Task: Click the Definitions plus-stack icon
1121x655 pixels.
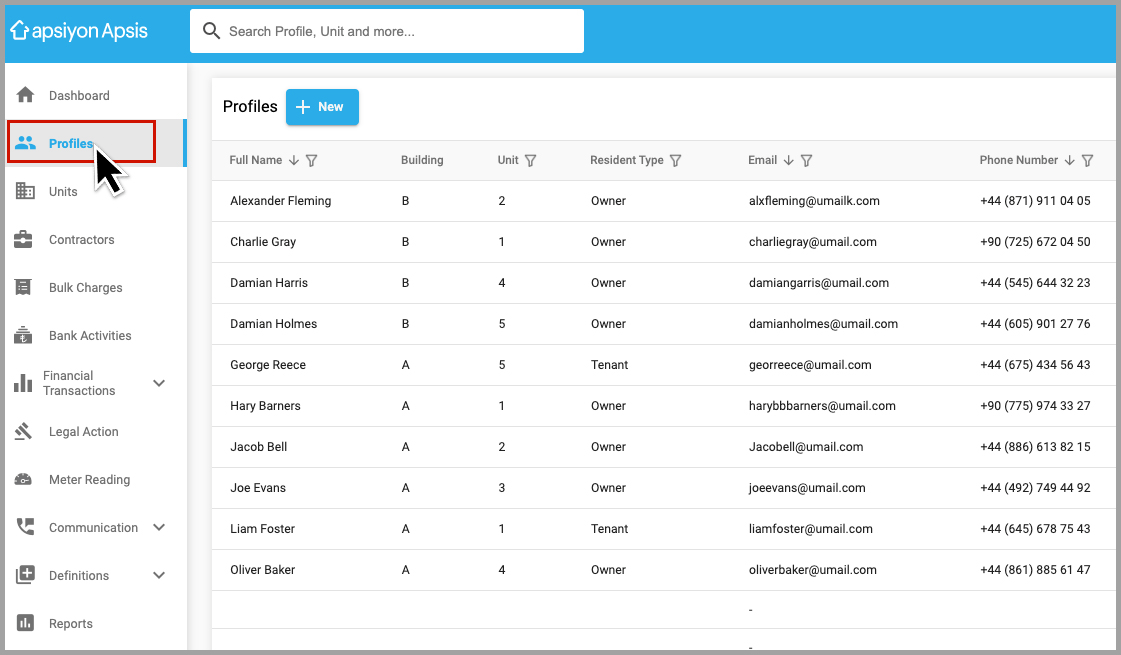Action: pyautogui.click(x=25, y=575)
